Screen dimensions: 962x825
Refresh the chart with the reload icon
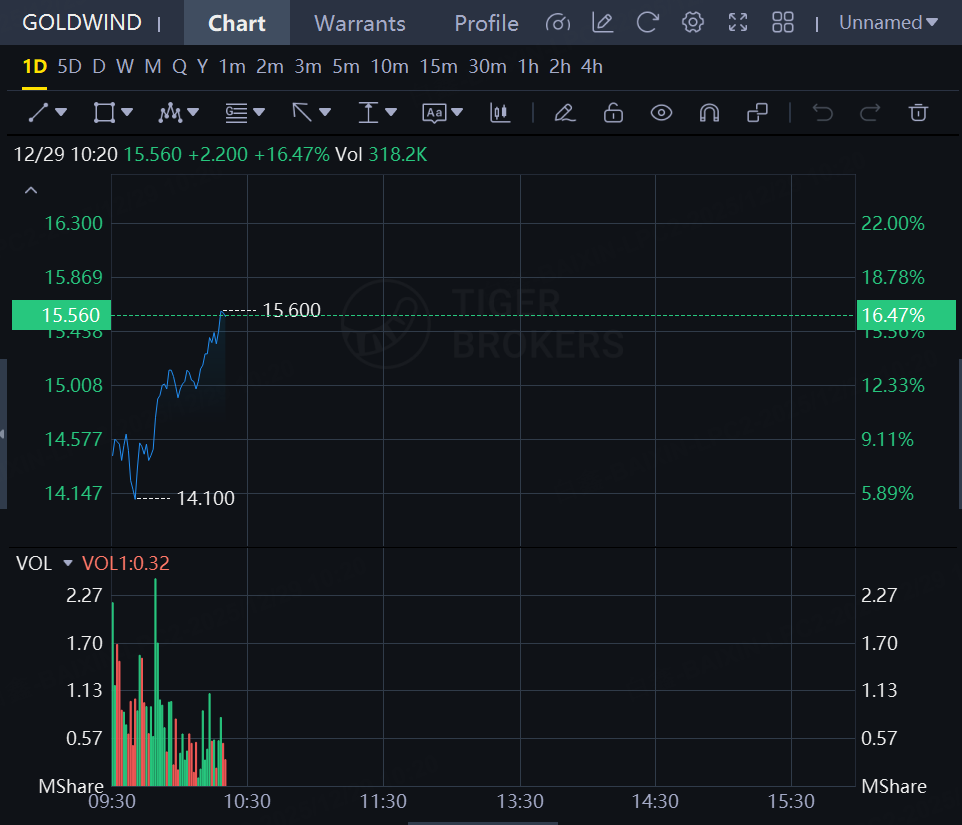tap(648, 23)
